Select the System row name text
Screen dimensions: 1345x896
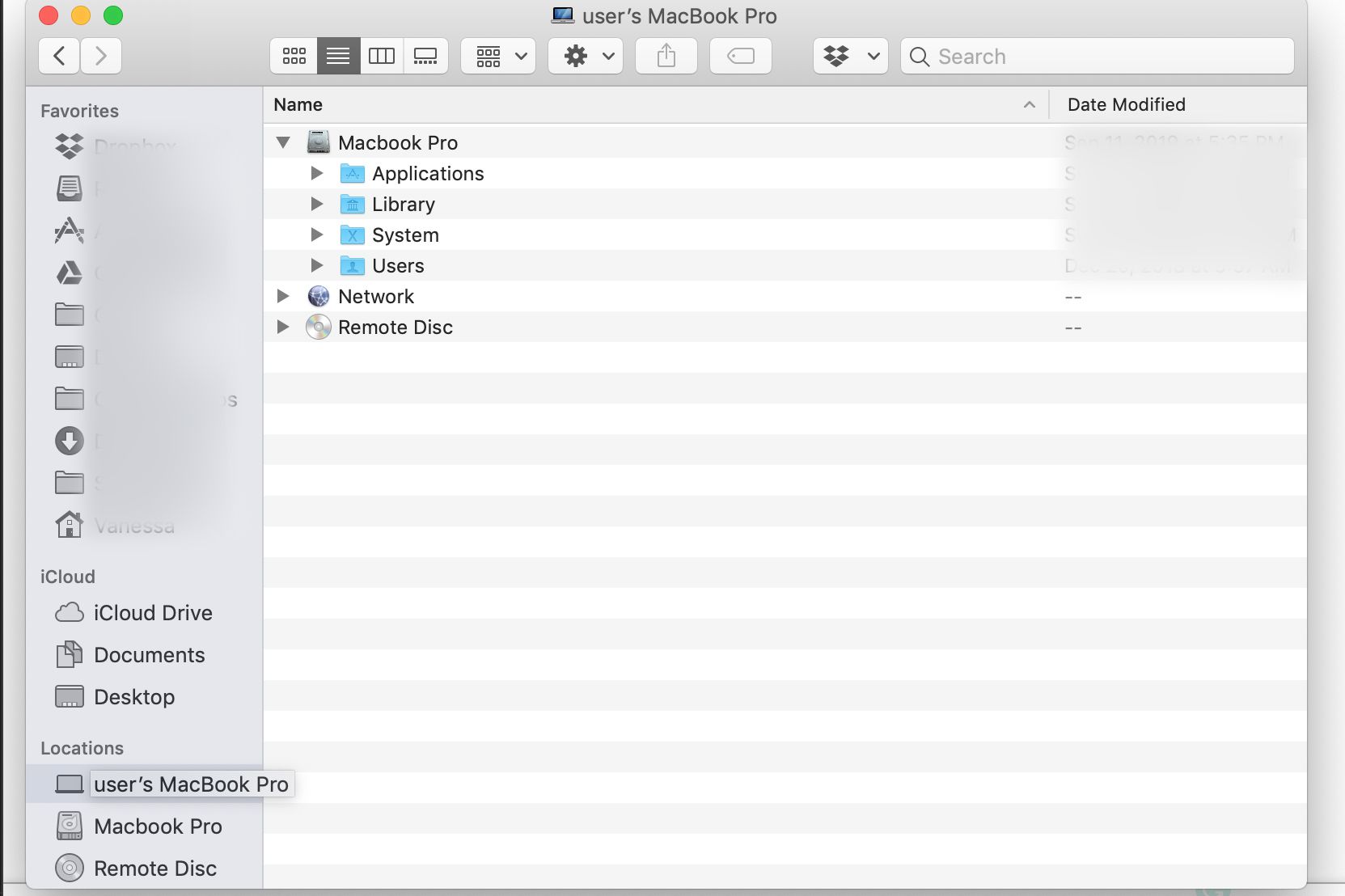(x=405, y=235)
